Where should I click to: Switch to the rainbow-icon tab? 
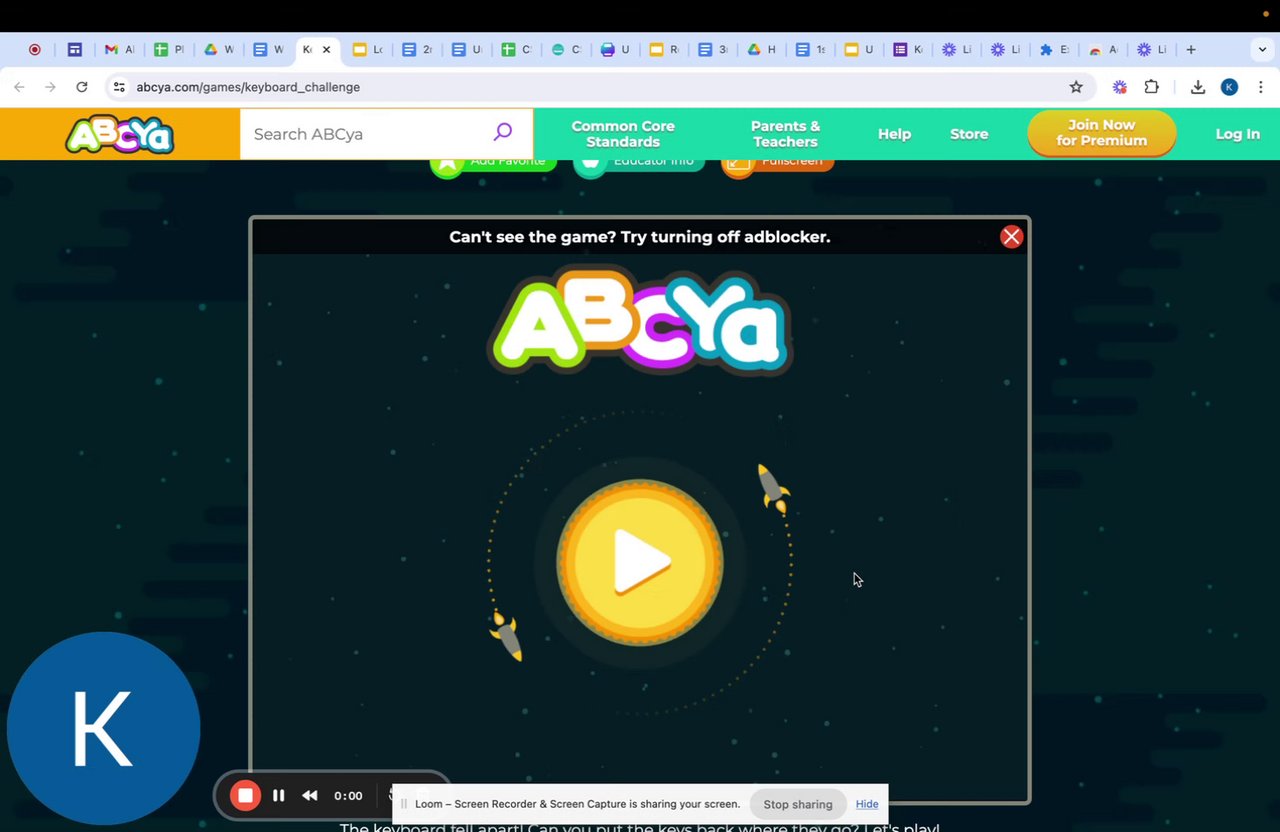[1103, 49]
